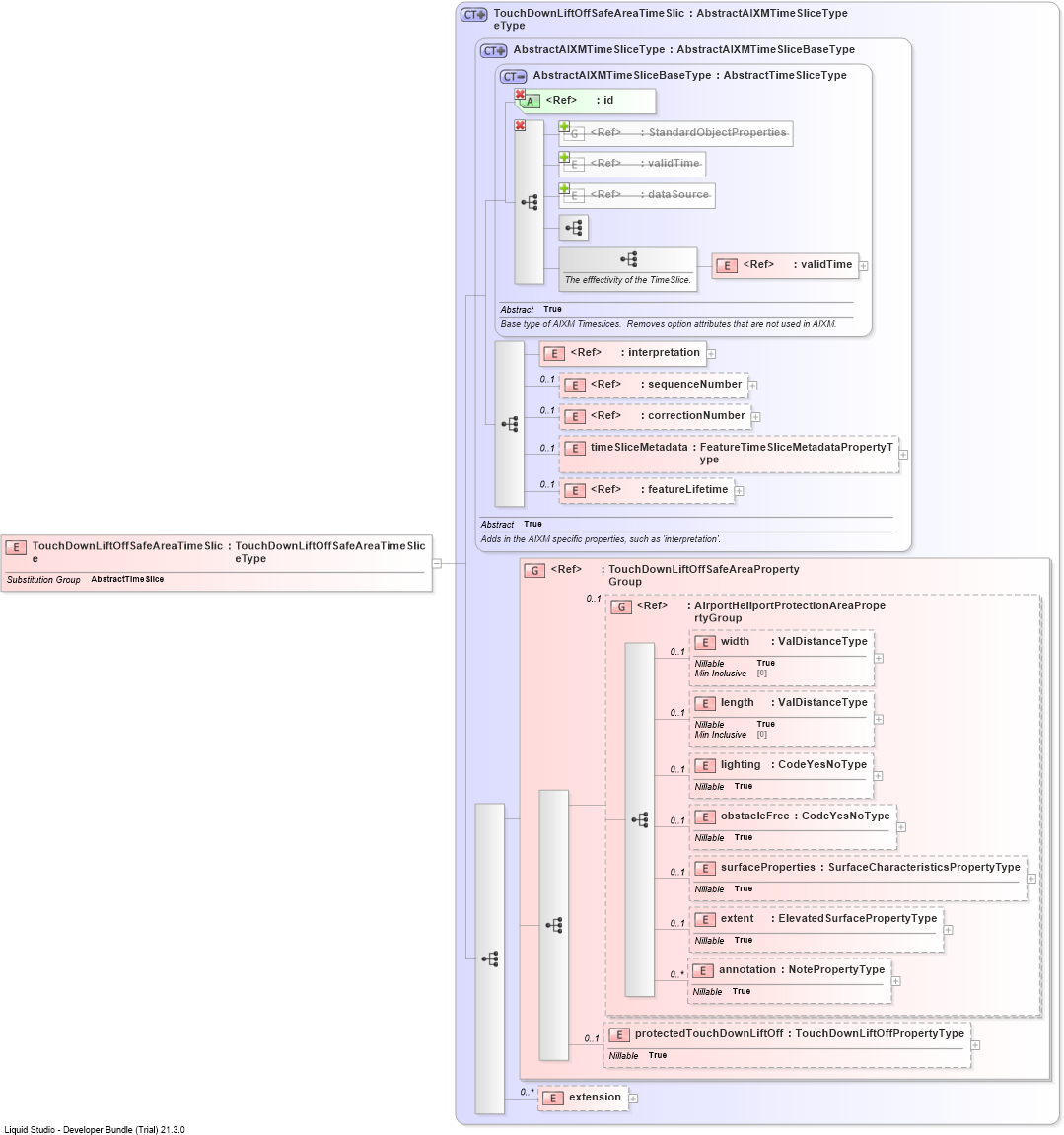Image resolution: width=1064 pixels, height=1135 pixels.
Task: Click the E icon of featureLifetime
Action: [575, 491]
